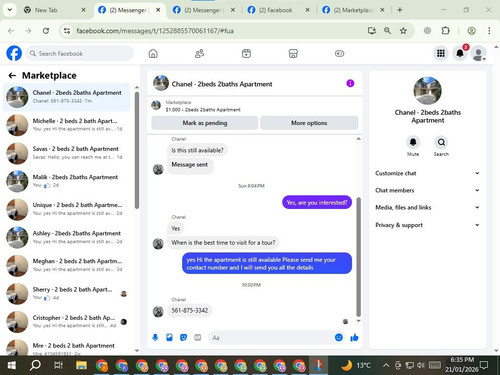Open Savas's 2 beds 2 bath chat
This screenshot has width=500, height=375.
[x=67, y=153]
